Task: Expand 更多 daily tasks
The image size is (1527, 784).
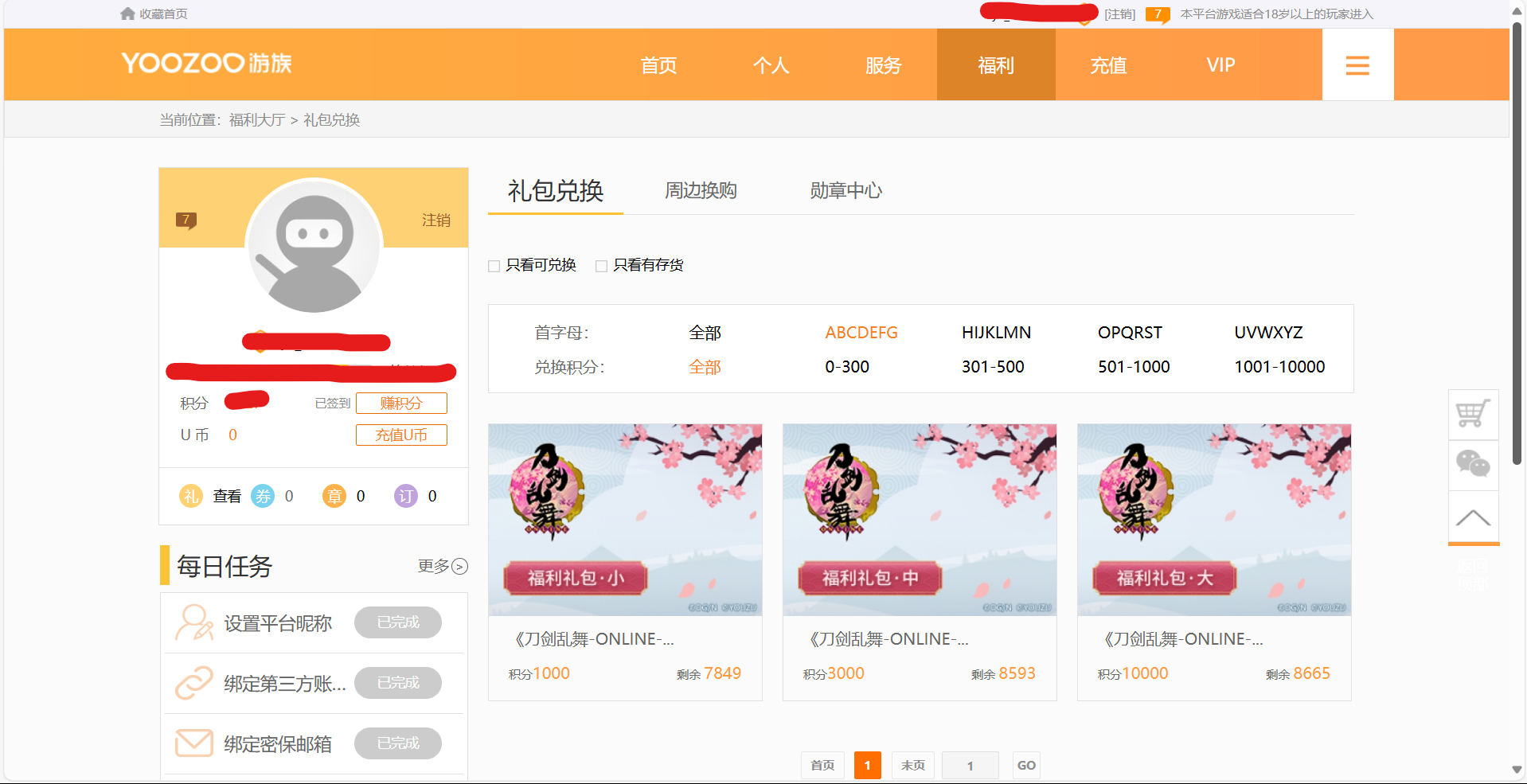Action: (x=443, y=566)
